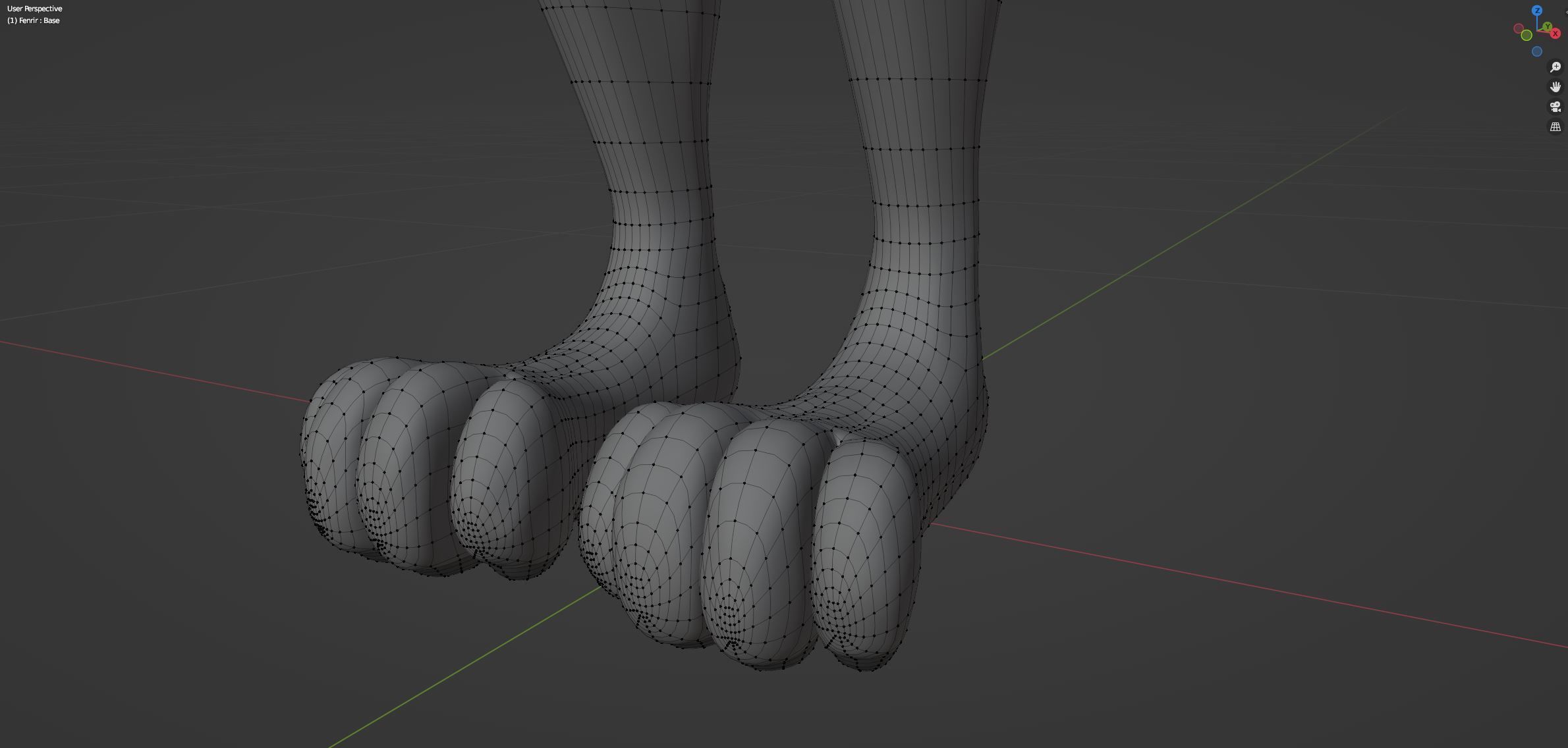Screen dimensions: 1568x748
Task: Toggle perspective/orthographic grid icon
Action: point(1555,126)
